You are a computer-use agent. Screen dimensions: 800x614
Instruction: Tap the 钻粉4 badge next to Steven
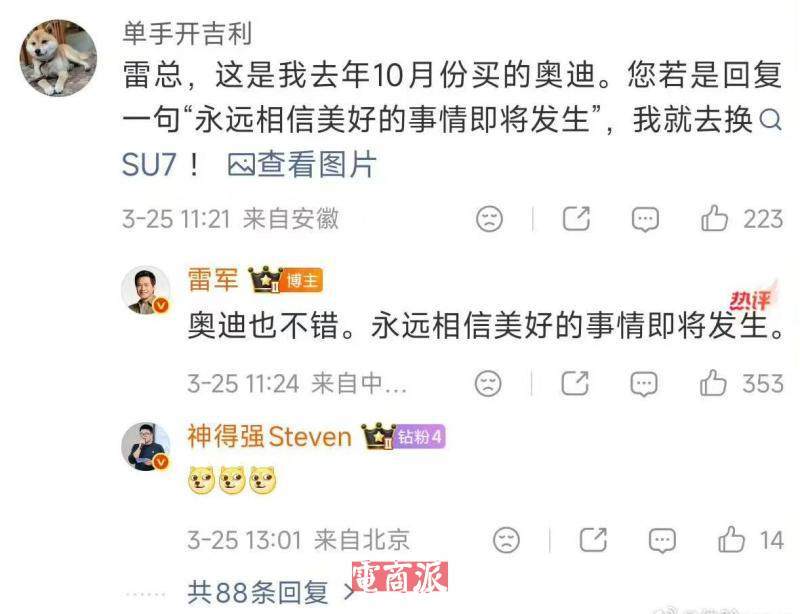(419, 437)
